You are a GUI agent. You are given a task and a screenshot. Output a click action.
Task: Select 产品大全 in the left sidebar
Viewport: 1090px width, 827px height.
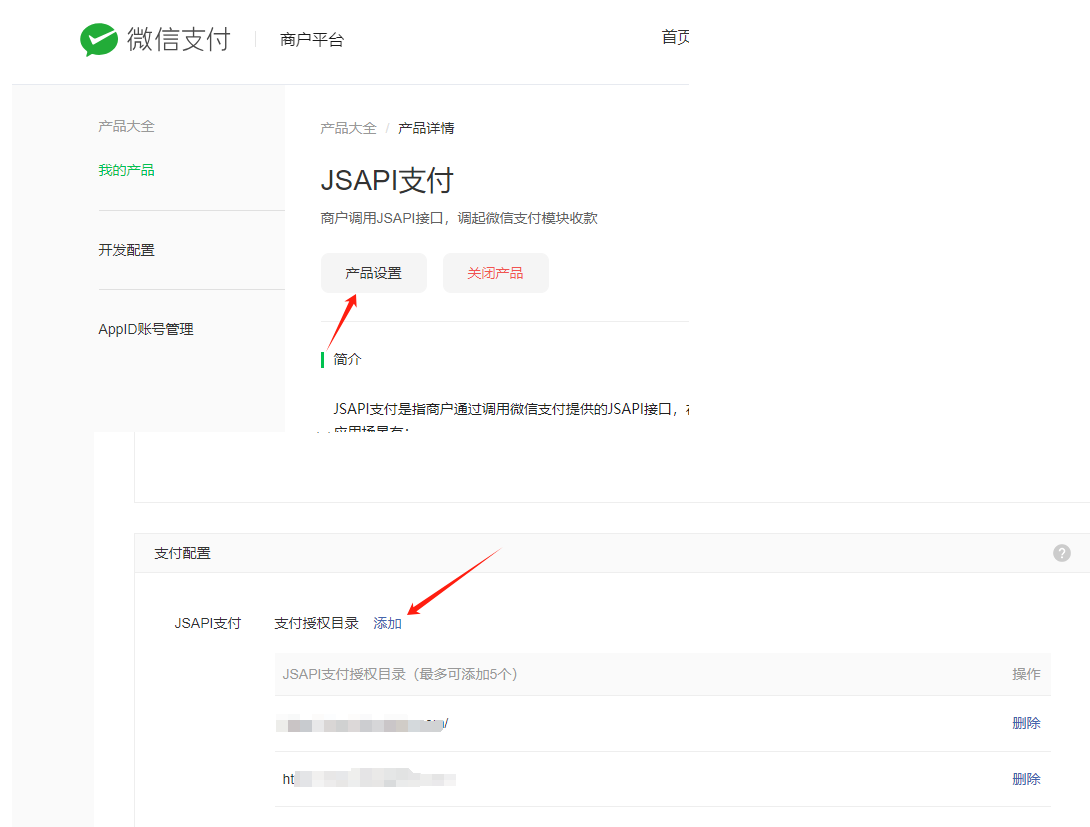click(126, 126)
